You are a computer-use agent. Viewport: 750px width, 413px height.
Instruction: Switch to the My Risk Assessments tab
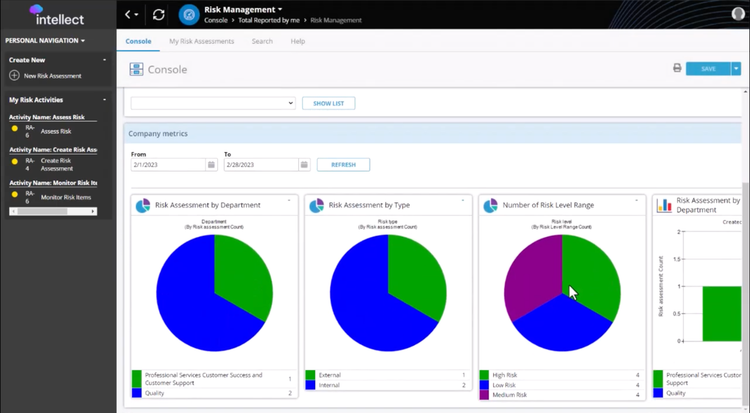pos(201,41)
